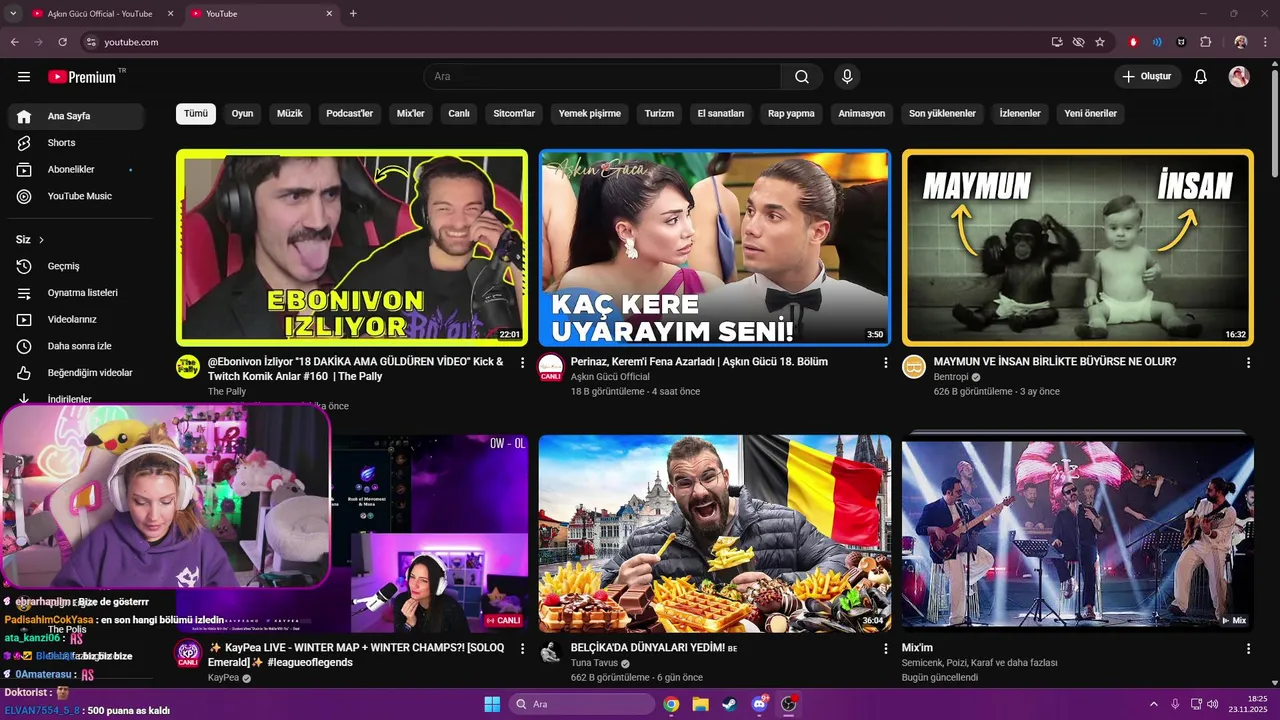Click Aşkın Gücü Official channel avatar
The width and height of the screenshot is (1280, 720).
point(551,367)
